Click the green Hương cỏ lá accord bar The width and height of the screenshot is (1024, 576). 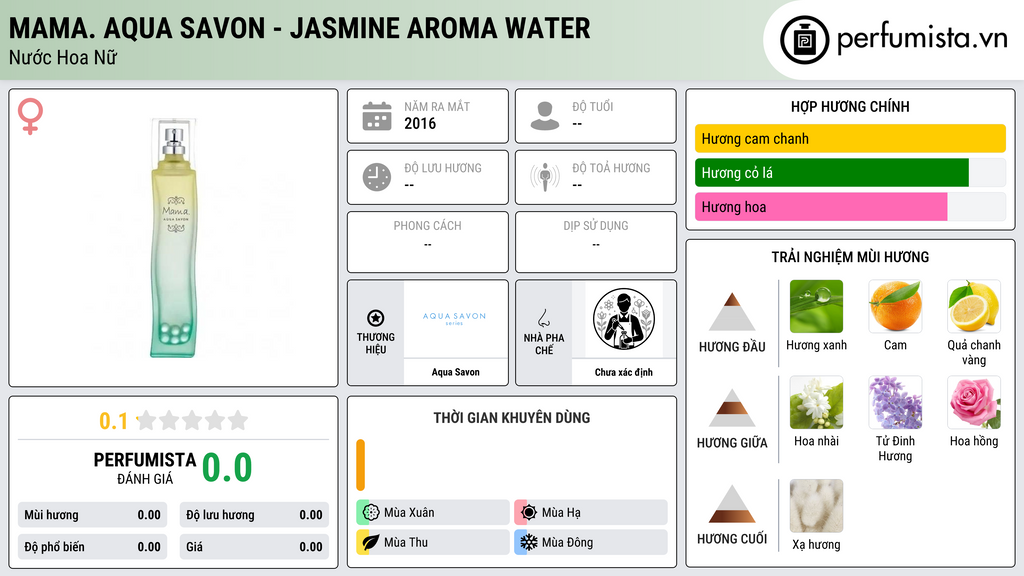tap(831, 172)
